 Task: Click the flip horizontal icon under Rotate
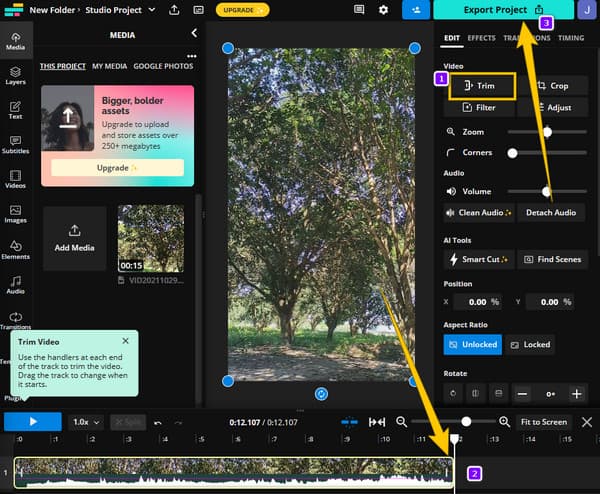[x=476, y=393]
